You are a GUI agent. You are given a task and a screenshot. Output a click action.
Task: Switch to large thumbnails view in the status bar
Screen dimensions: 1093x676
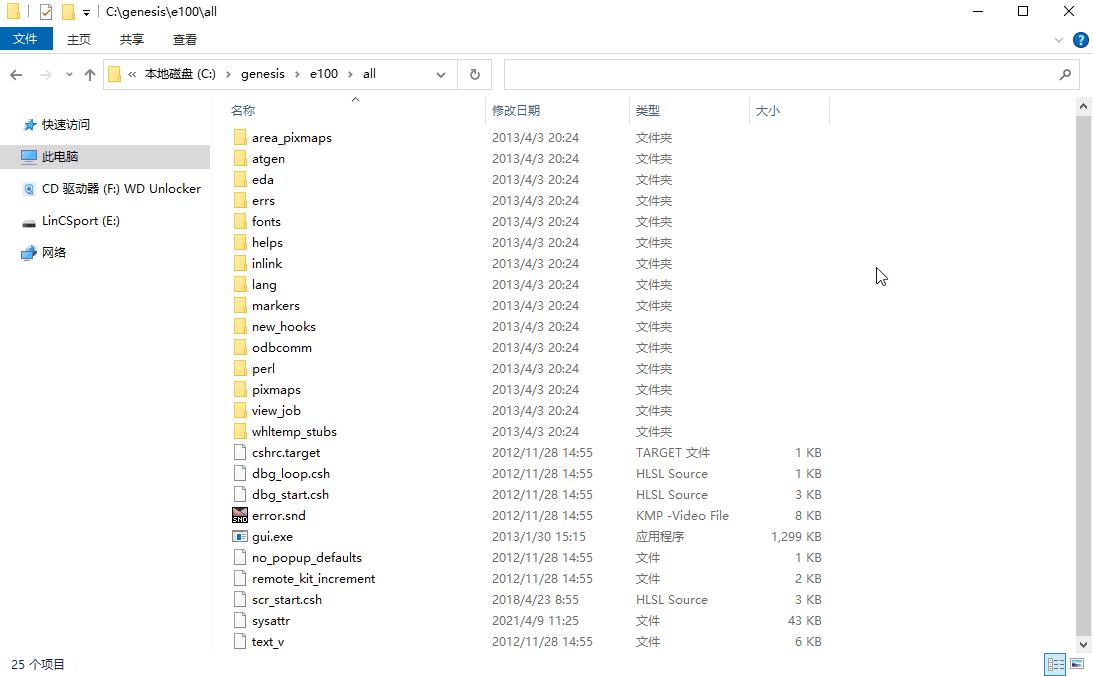tap(1077, 664)
